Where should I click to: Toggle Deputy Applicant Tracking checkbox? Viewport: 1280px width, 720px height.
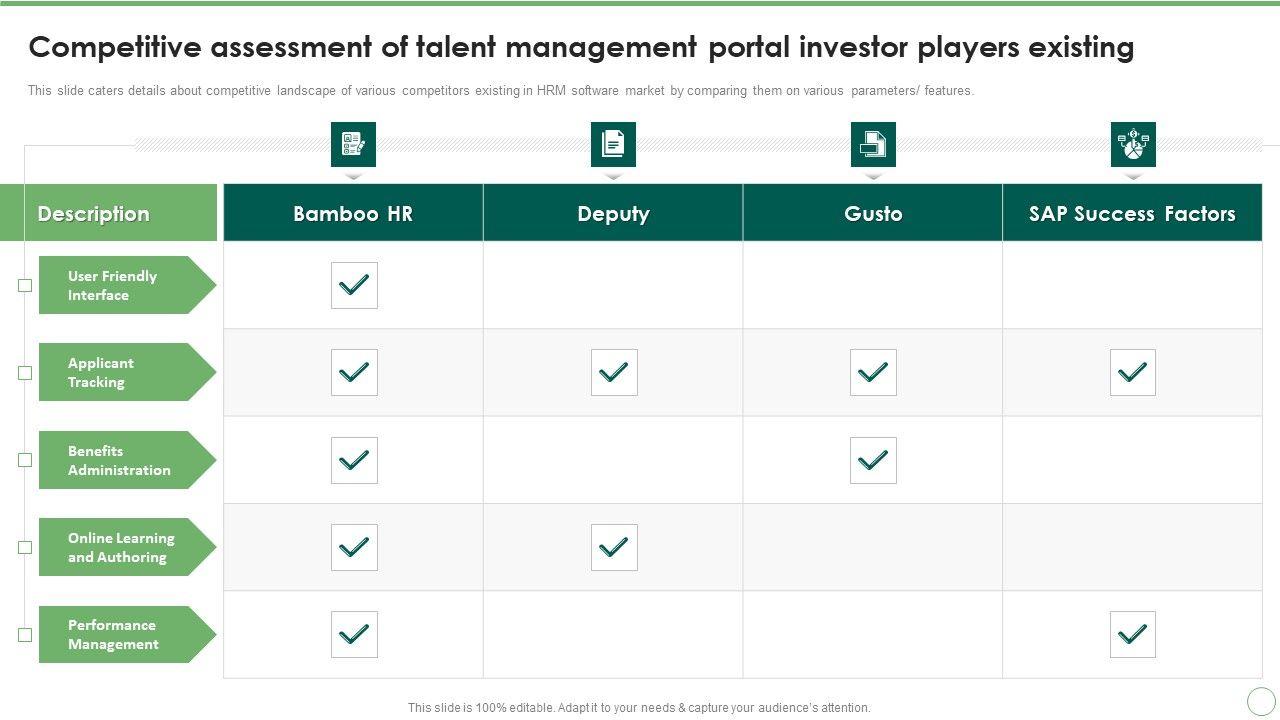tap(614, 372)
